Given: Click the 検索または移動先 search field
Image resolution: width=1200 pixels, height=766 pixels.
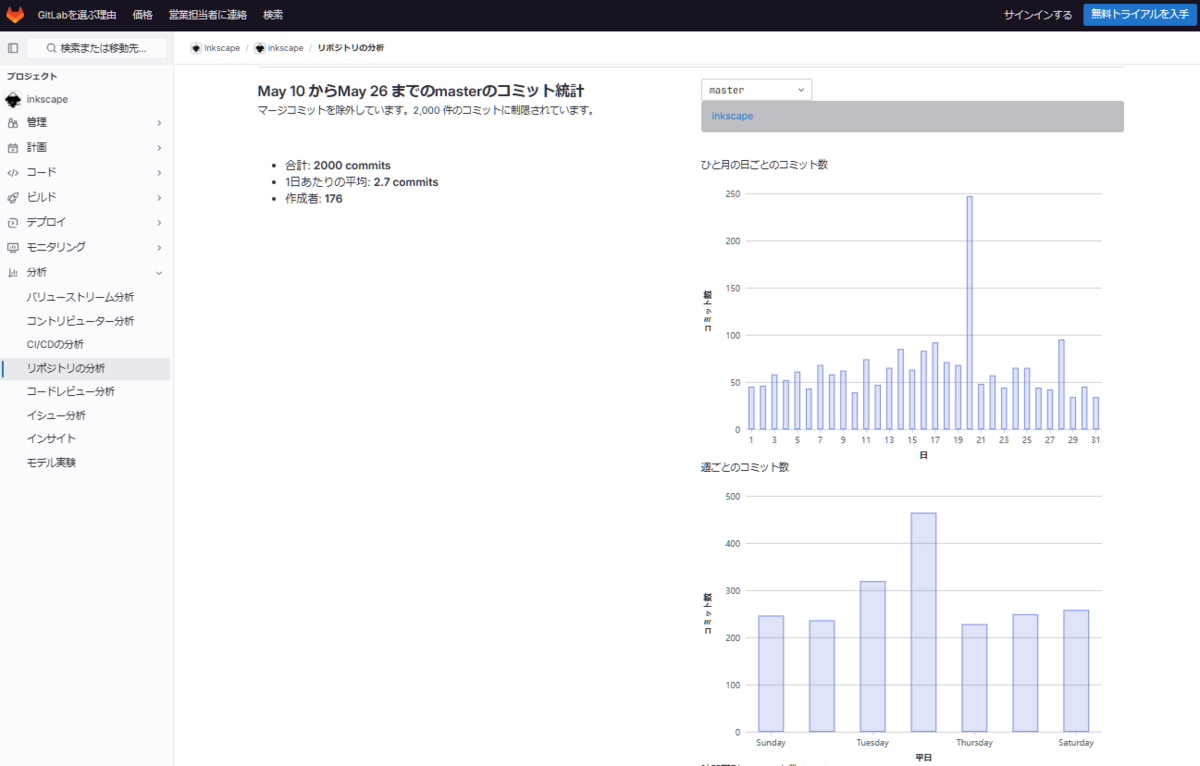Looking at the screenshot, I should 96,48.
